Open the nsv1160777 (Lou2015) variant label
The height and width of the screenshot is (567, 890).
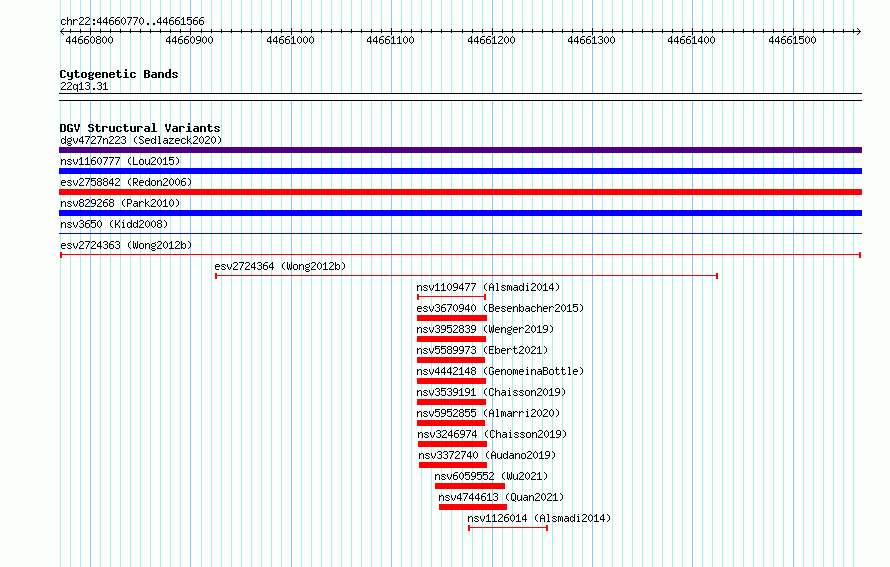[120, 161]
